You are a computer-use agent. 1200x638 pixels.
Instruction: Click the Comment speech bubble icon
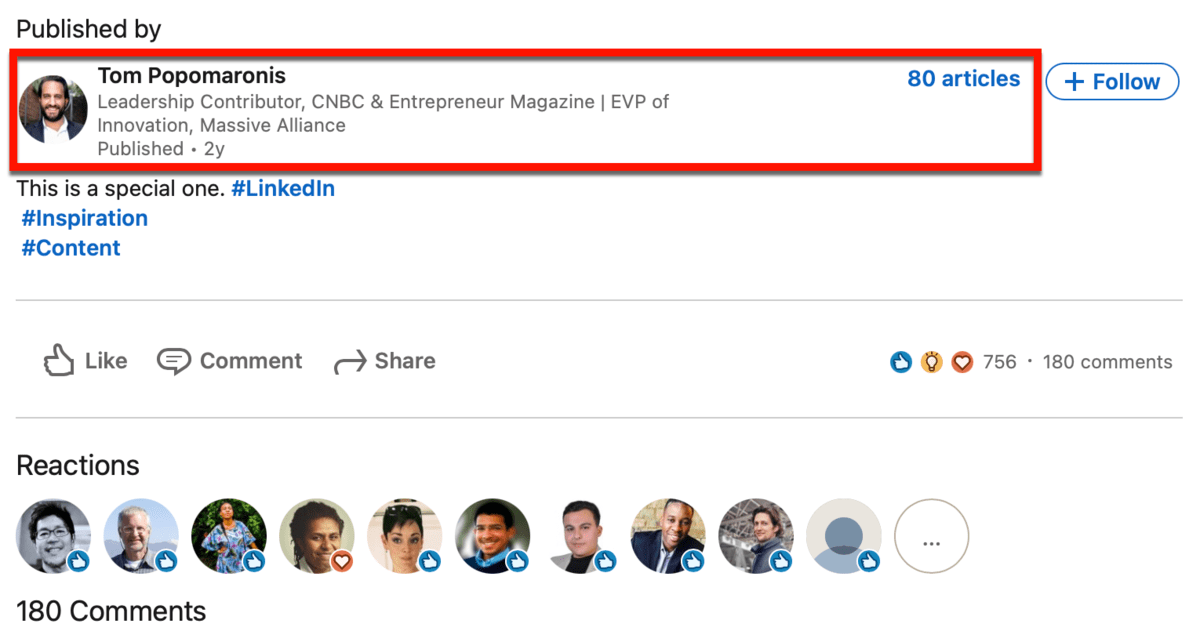point(174,361)
